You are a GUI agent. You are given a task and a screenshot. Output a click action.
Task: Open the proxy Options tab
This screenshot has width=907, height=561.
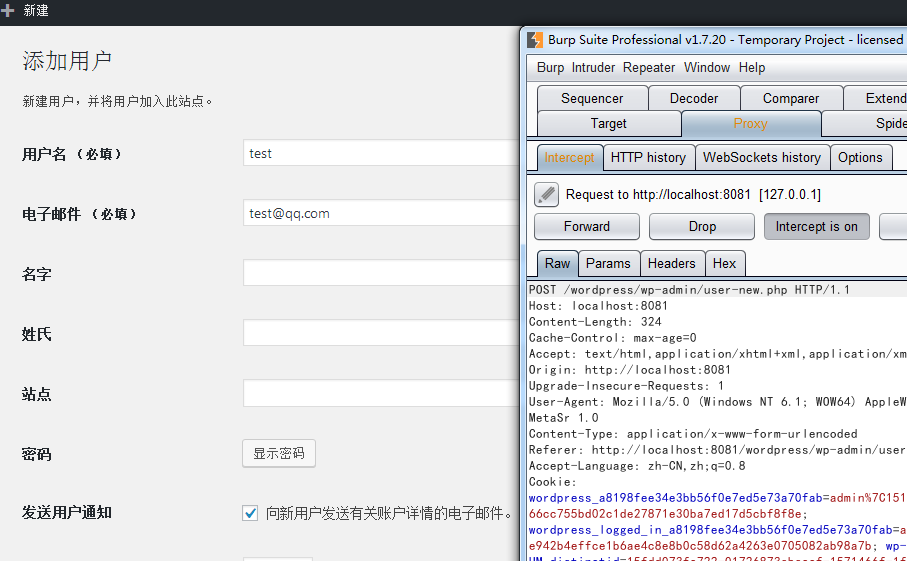tap(860, 157)
